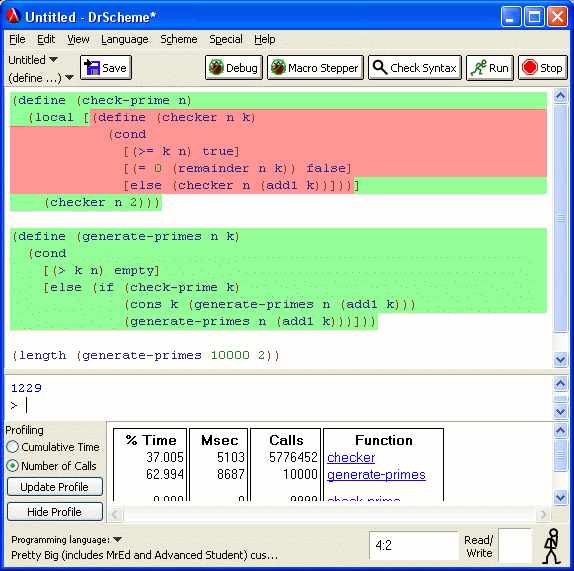Click the profile pane scroll up arrow

[x=560, y=430]
